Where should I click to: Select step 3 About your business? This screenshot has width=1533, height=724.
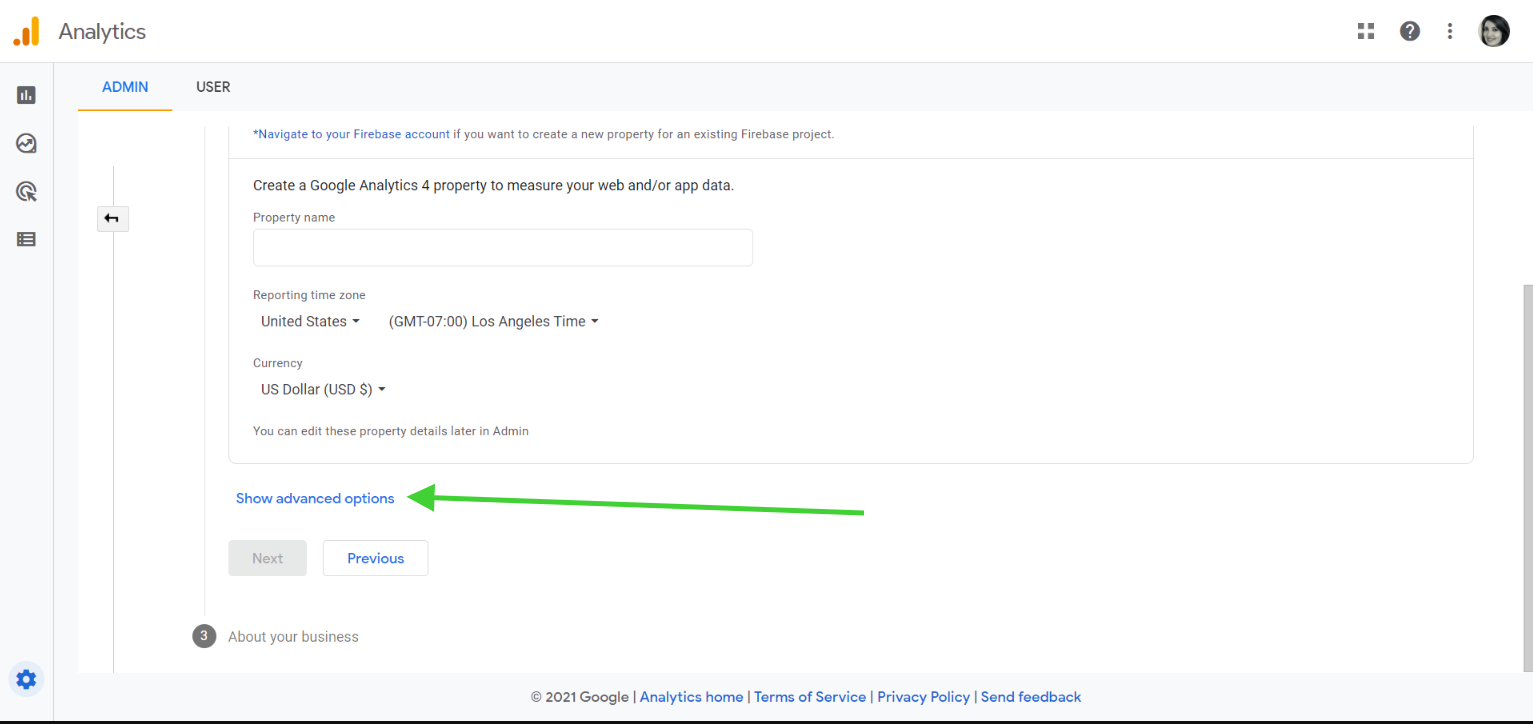[275, 636]
